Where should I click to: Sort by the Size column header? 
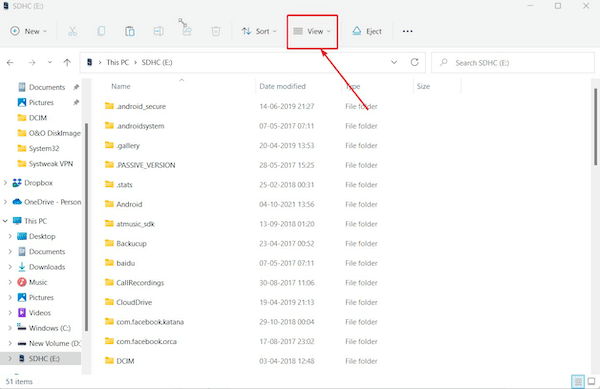click(x=423, y=86)
